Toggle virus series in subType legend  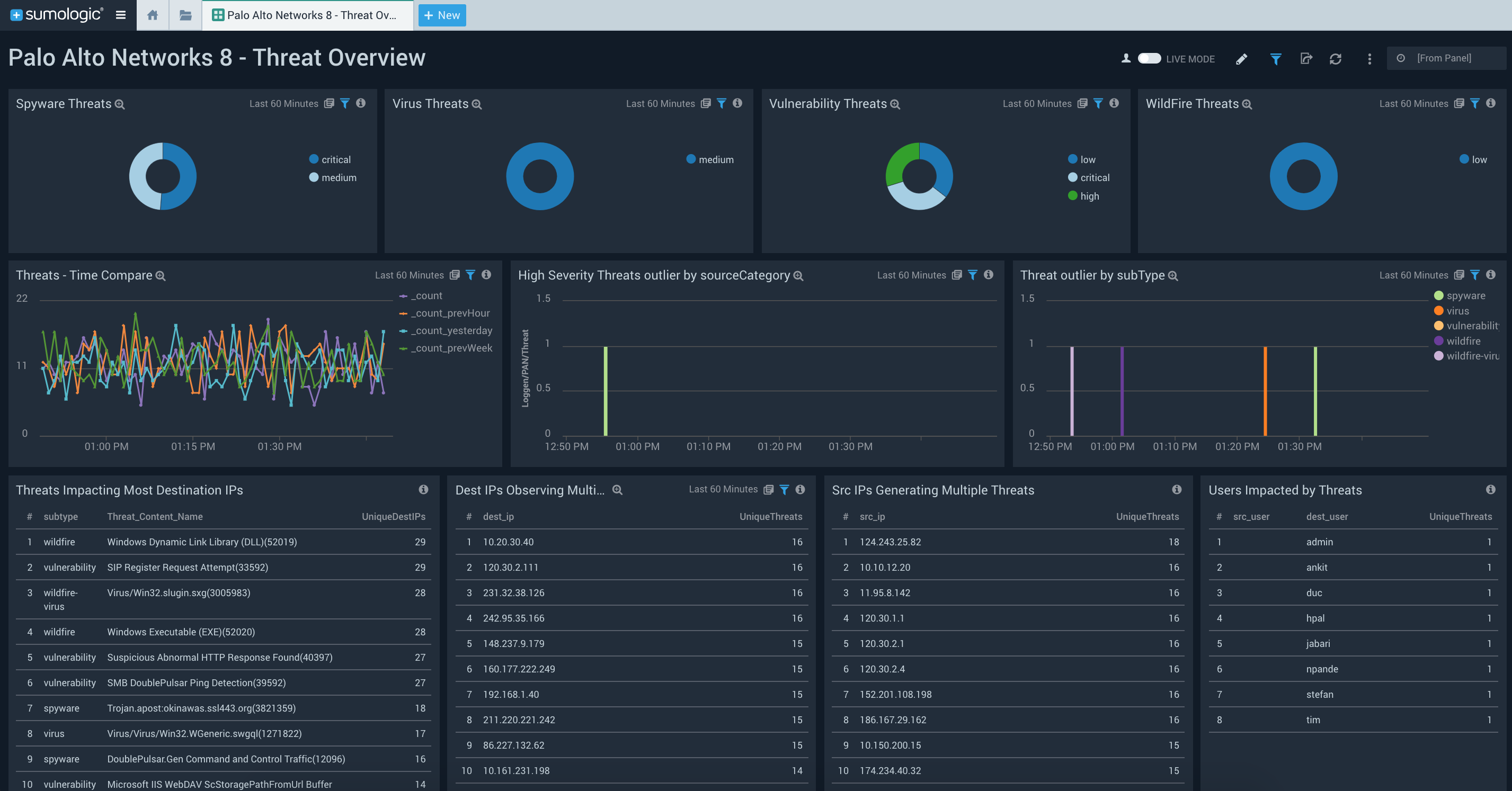click(x=1452, y=311)
